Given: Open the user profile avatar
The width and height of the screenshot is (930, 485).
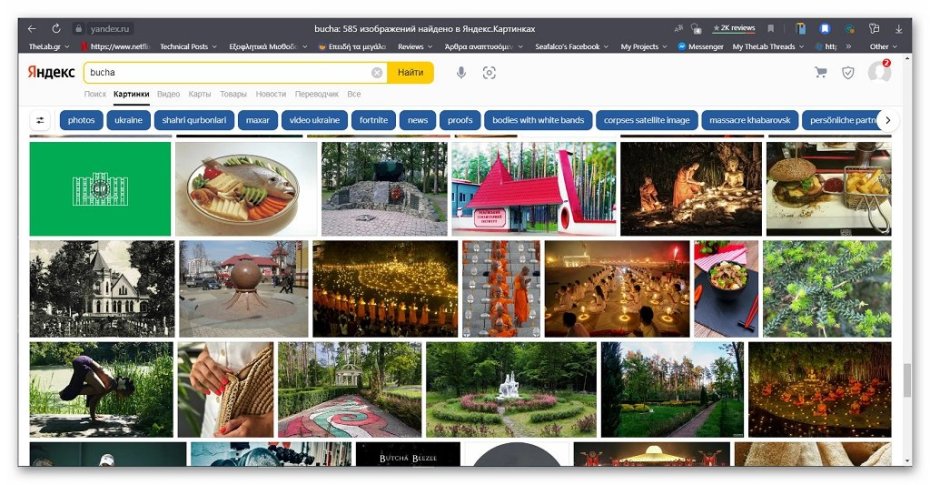Looking at the screenshot, I should click(879, 72).
